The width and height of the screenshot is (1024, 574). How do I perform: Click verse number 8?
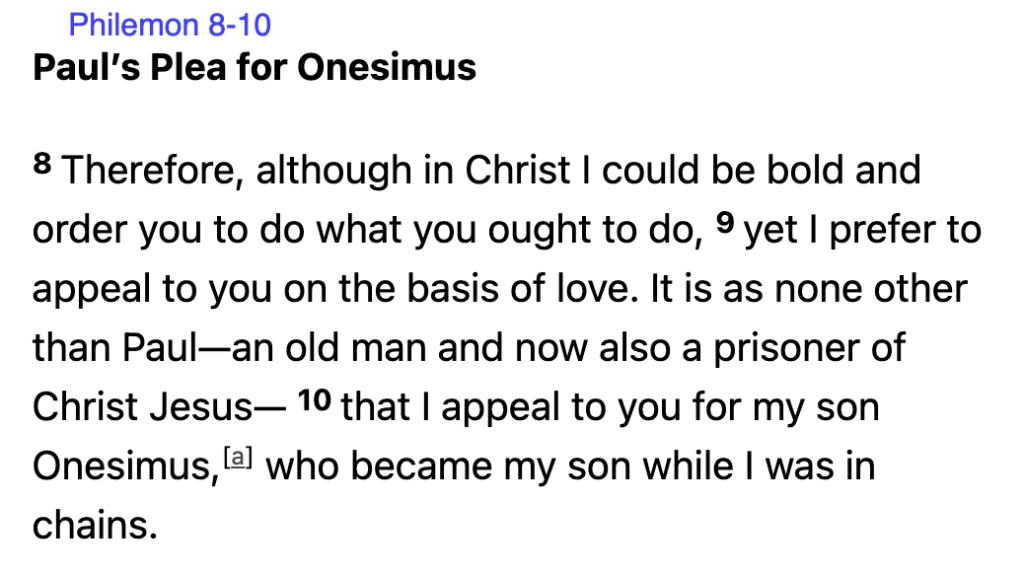(x=41, y=165)
